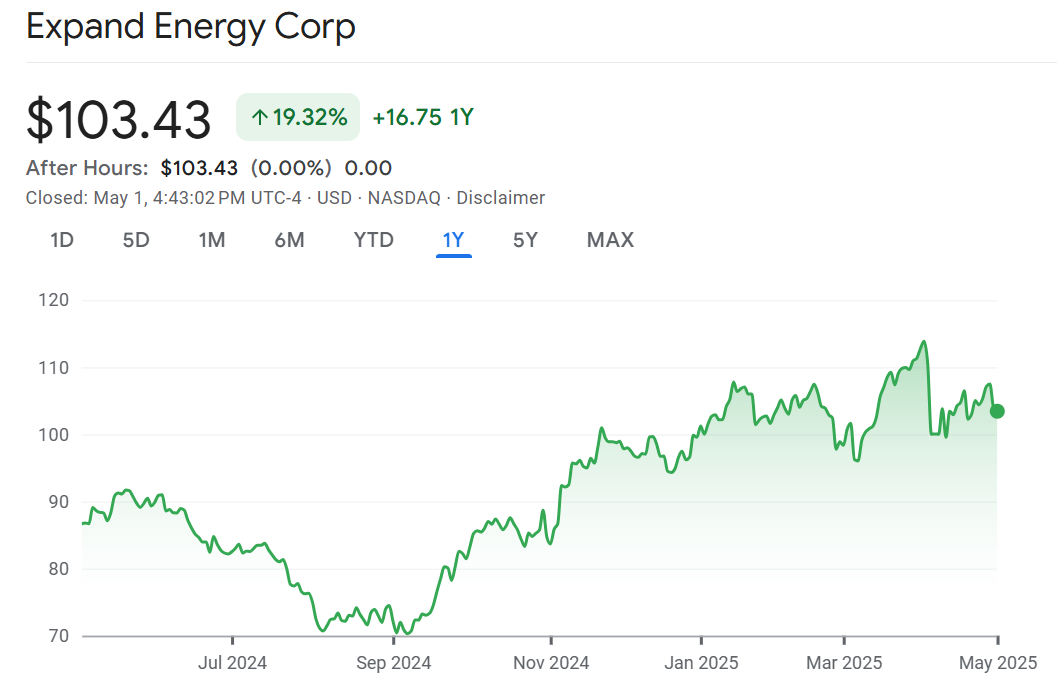Image resolution: width=1057 pixels, height=697 pixels.
Task: Click the Expand Energy Corp title
Action: (x=191, y=27)
